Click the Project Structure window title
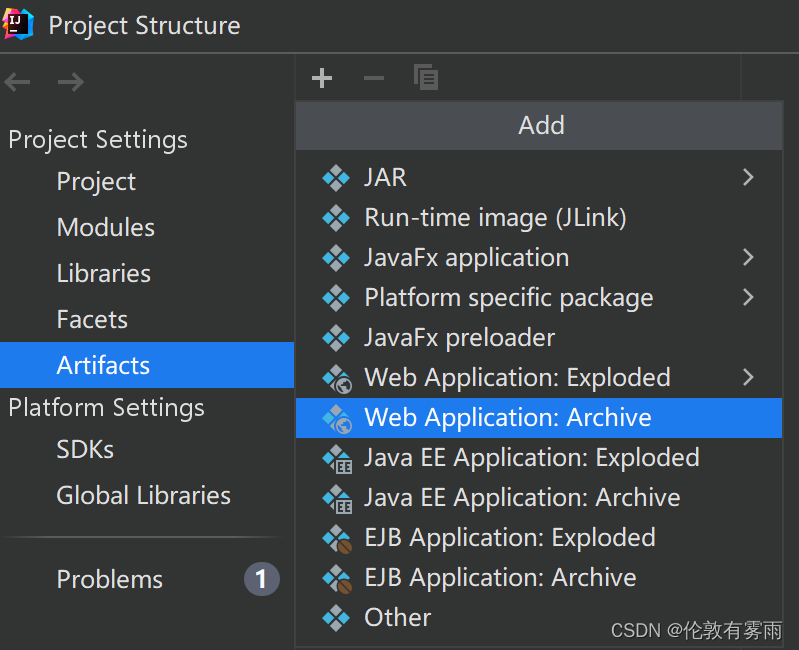This screenshot has width=799, height=650. 144,25
